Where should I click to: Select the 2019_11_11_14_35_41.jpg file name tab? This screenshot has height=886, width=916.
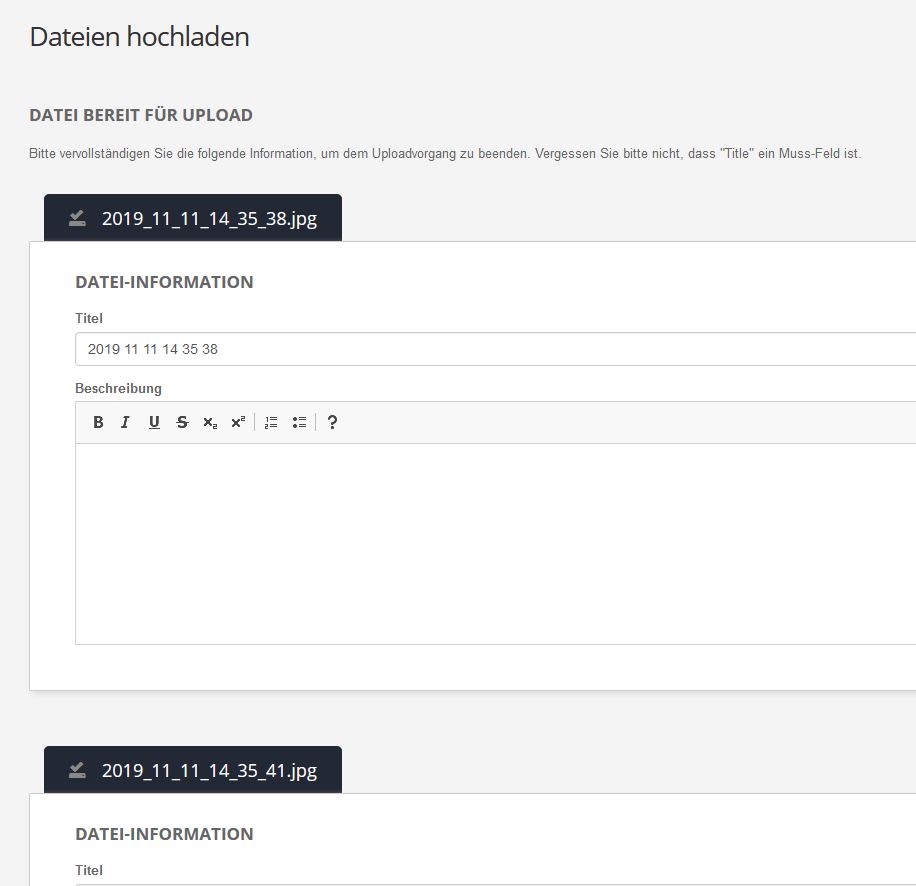tap(209, 770)
